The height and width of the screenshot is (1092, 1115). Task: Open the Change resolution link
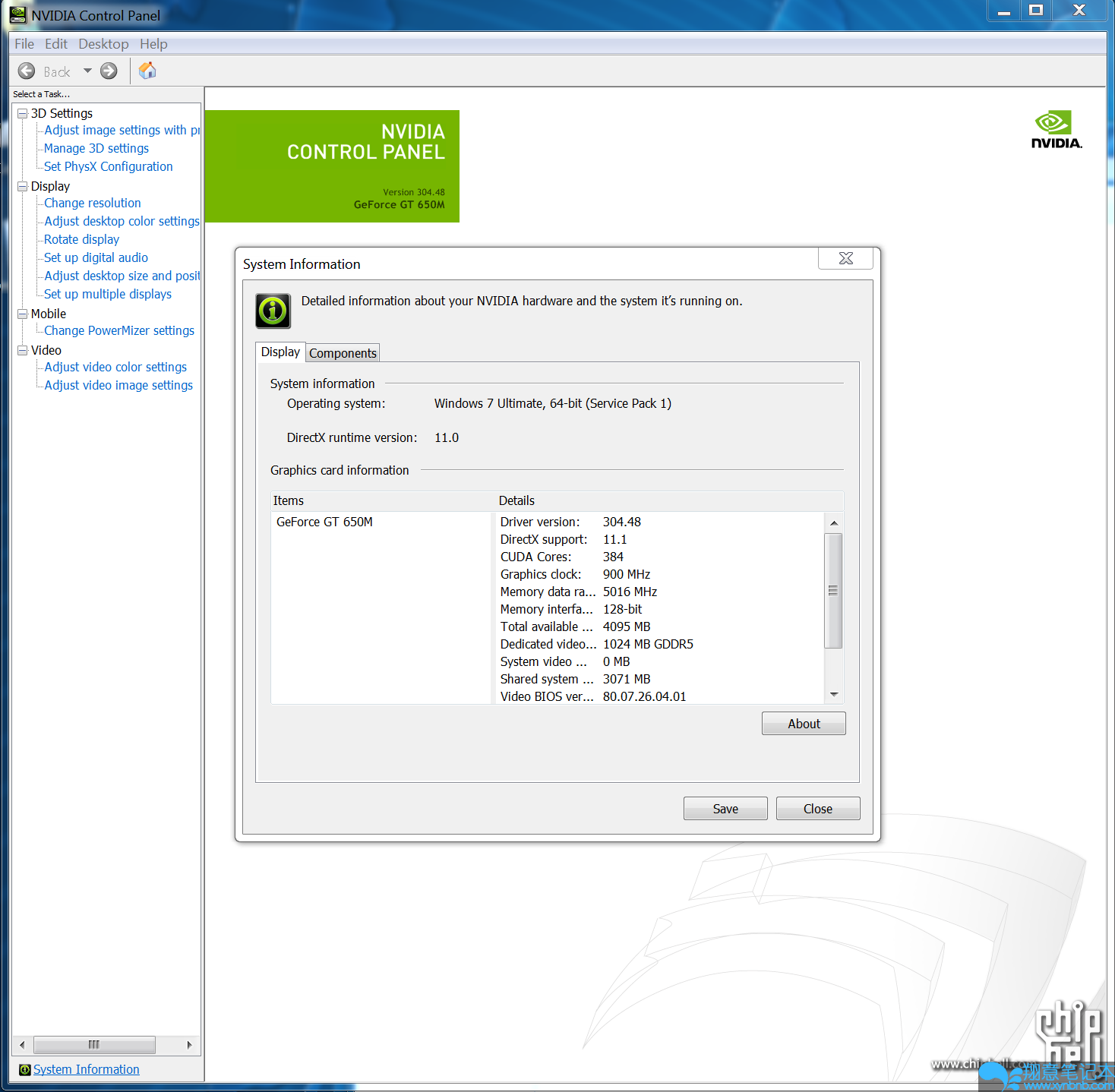[92, 204]
